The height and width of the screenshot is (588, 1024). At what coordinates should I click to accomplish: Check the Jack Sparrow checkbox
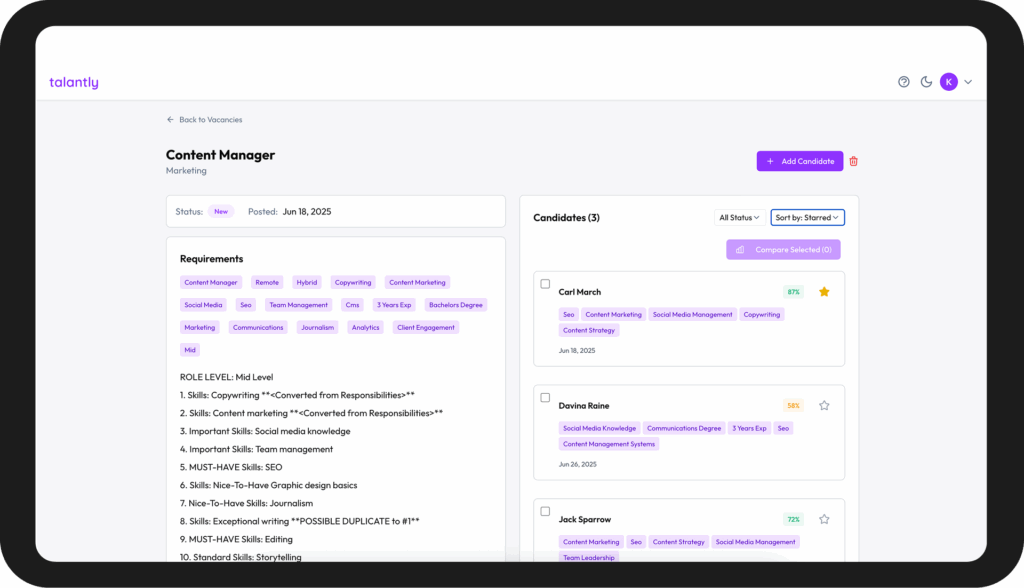[545, 512]
